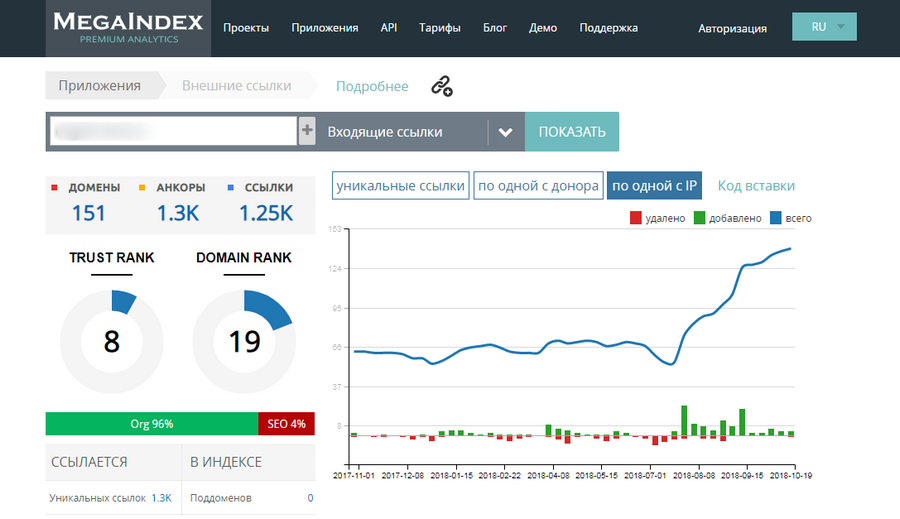Click the 2017-11-01 date label on chart axis
Image resolution: width=900 pixels, height=519 pixels.
tap(354, 475)
